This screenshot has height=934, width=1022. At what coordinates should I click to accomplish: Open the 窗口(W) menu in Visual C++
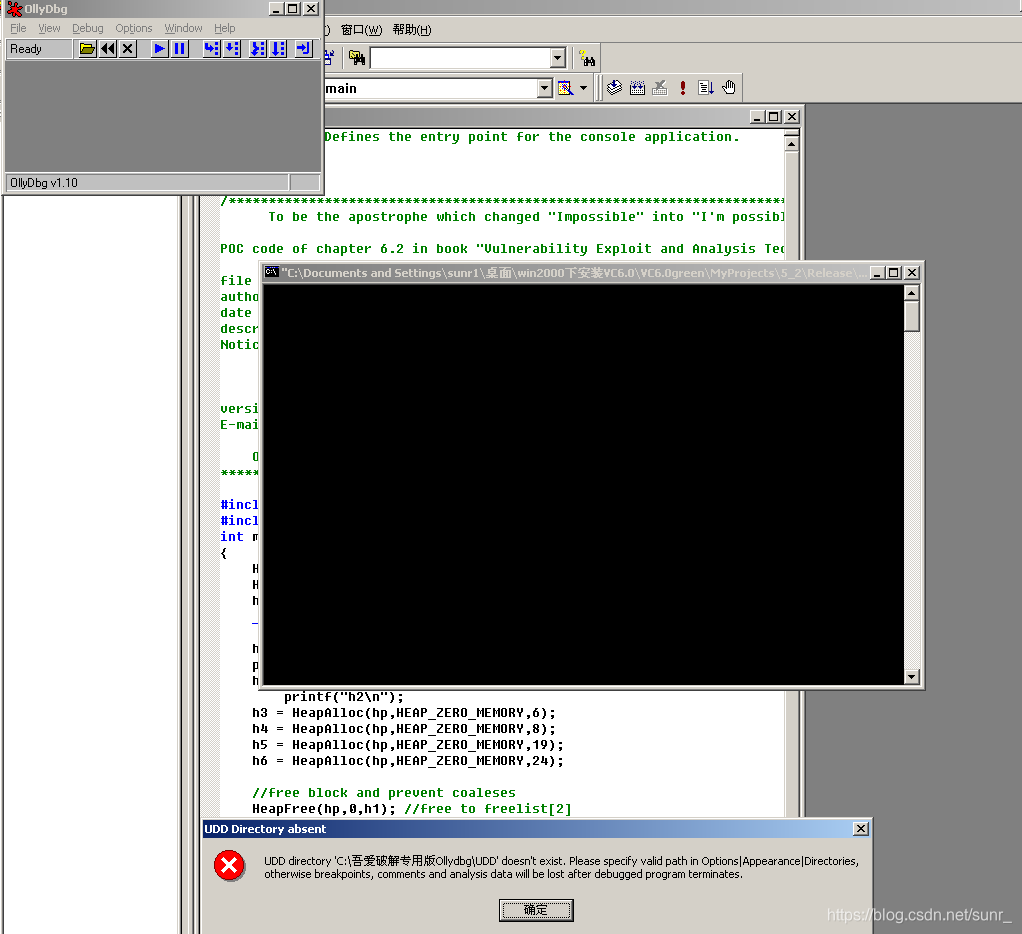click(361, 30)
